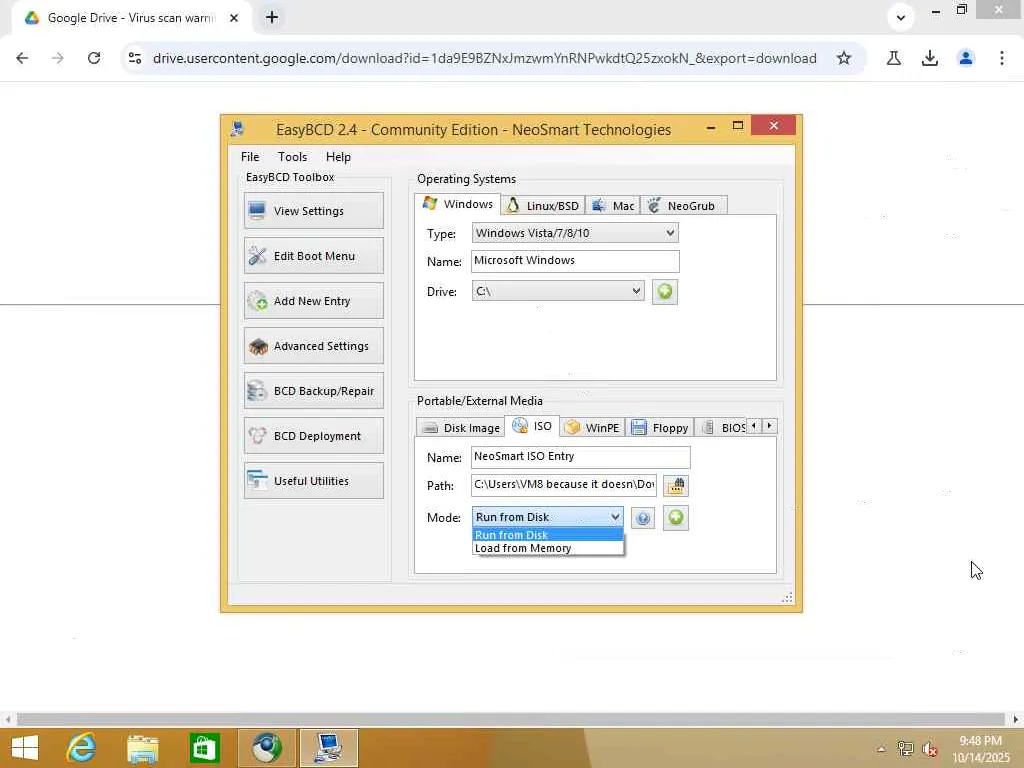View site information icon in address bar
Viewport: 1024px width, 768px height.
135,58
